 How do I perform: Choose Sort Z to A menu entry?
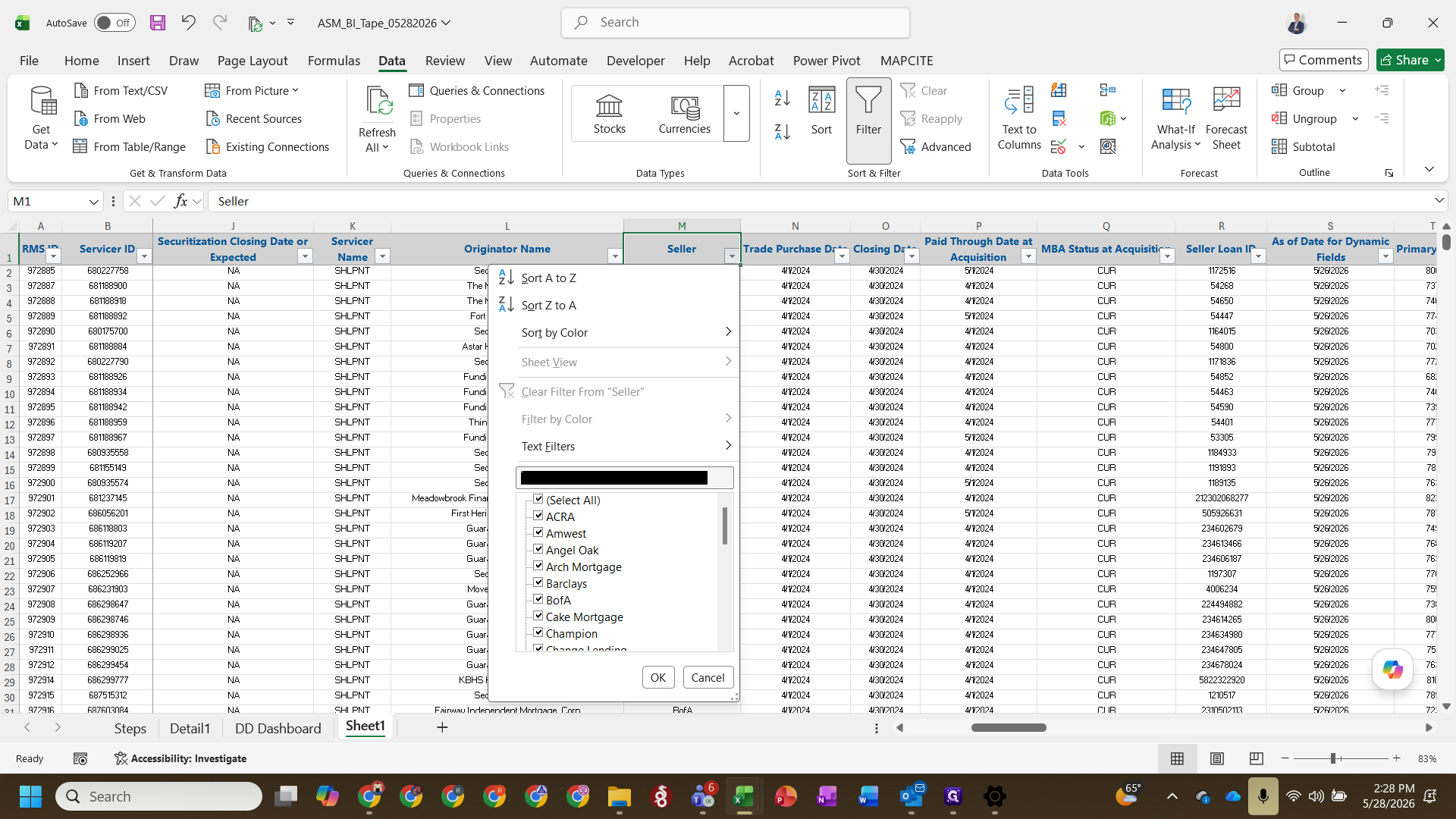tap(616, 305)
